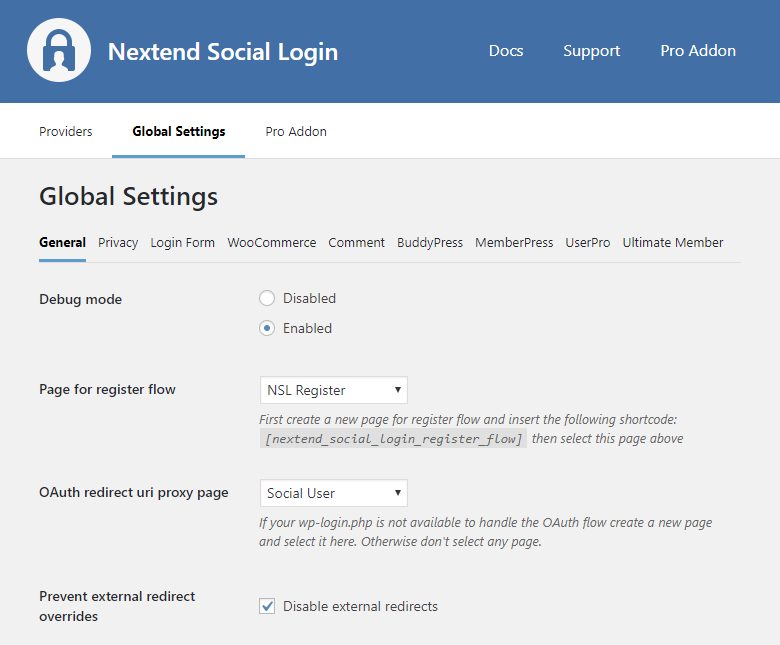The height and width of the screenshot is (645, 780).
Task: Switch to the Comment sub-tab
Action: pos(356,243)
